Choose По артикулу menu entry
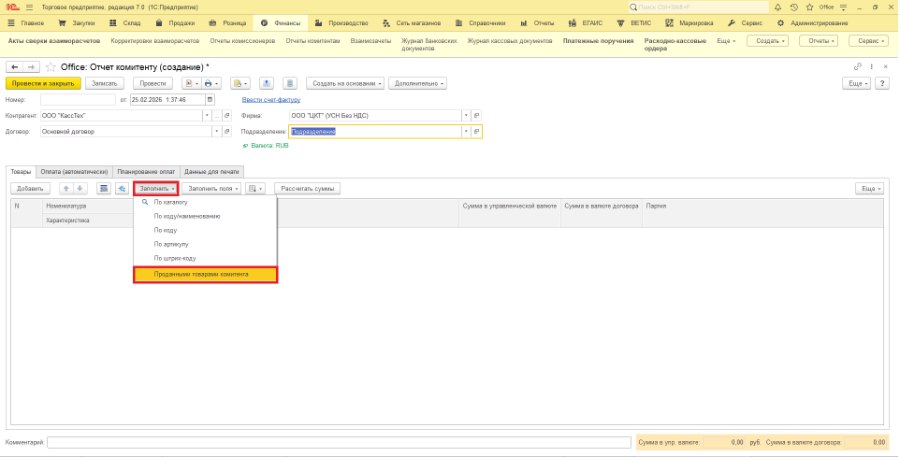The height and width of the screenshot is (457, 900). [205, 244]
